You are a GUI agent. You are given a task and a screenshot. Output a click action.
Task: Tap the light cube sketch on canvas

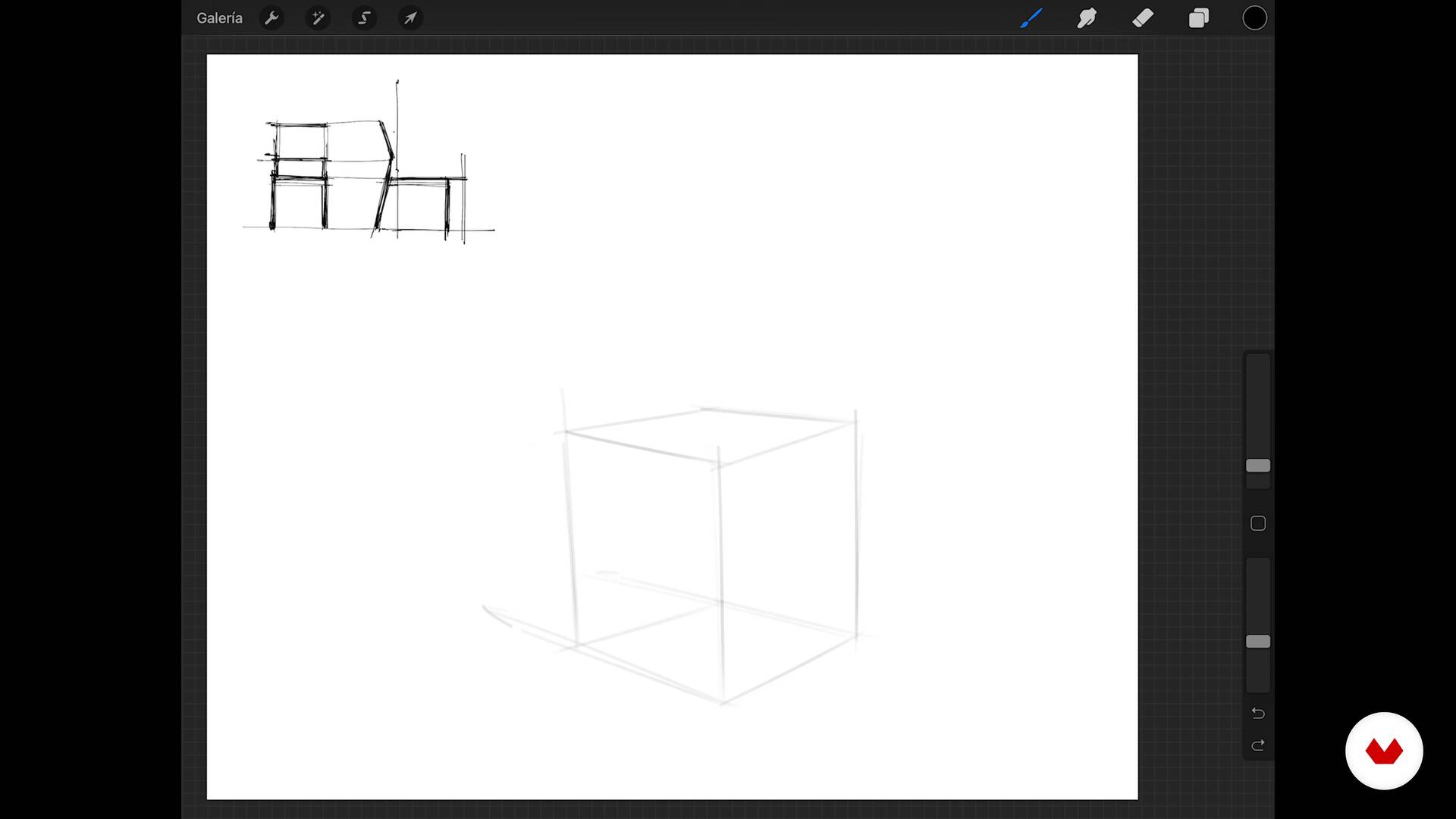tap(680, 548)
